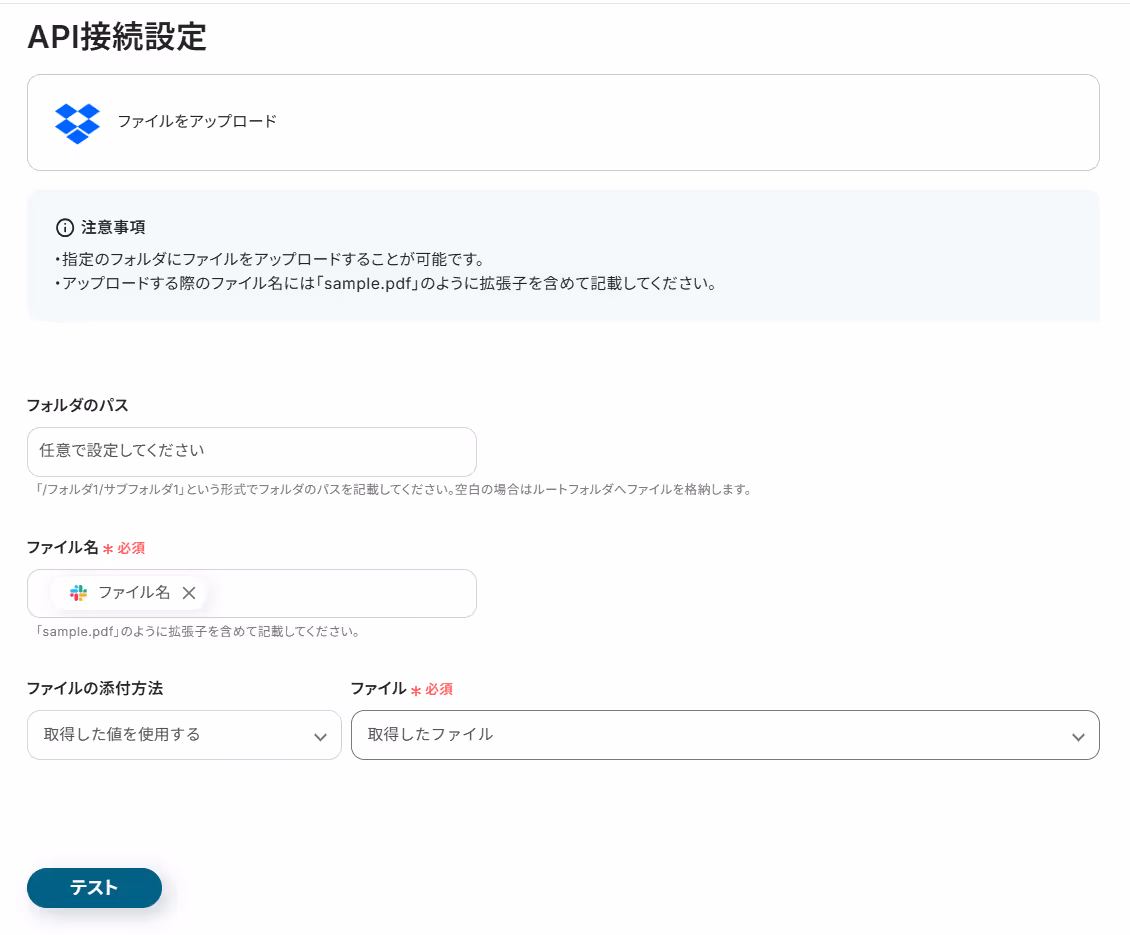
Task: Open the 取得したファイル dropdown
Action: [x=725, y=735]
